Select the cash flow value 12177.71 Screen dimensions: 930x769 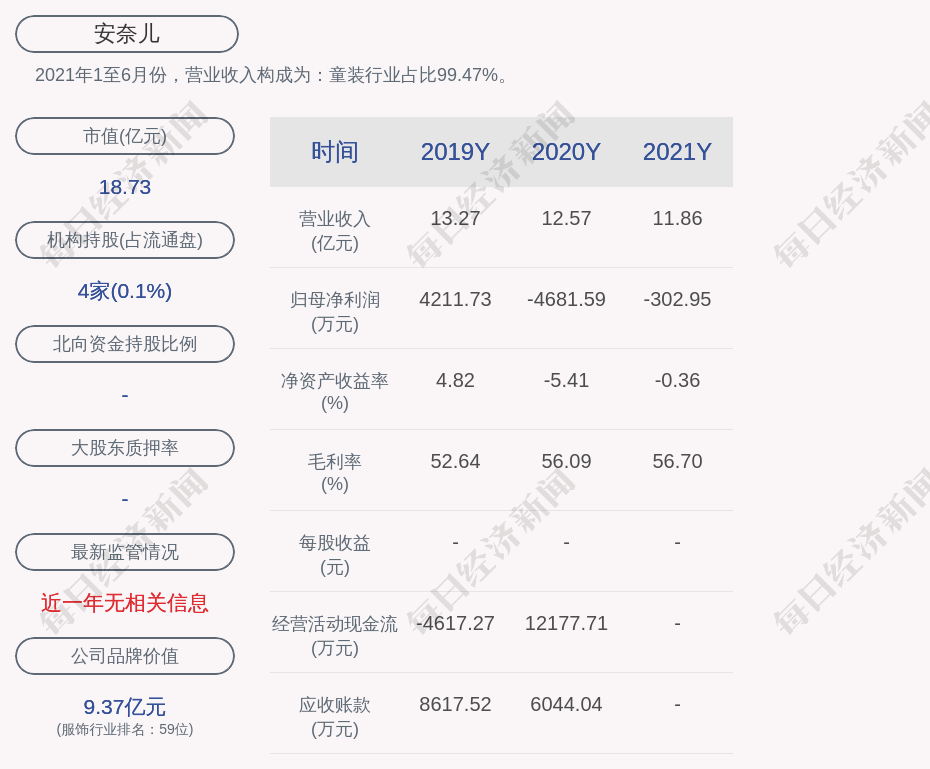[x=566, y=623]
